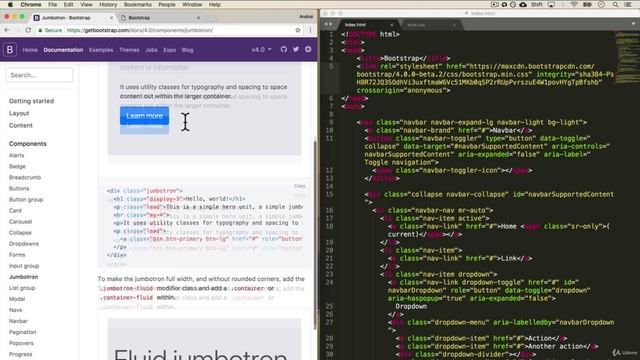Go to Alerts component page
The width and height of the screenshot is (640, 360).
(x=16, y=155)
